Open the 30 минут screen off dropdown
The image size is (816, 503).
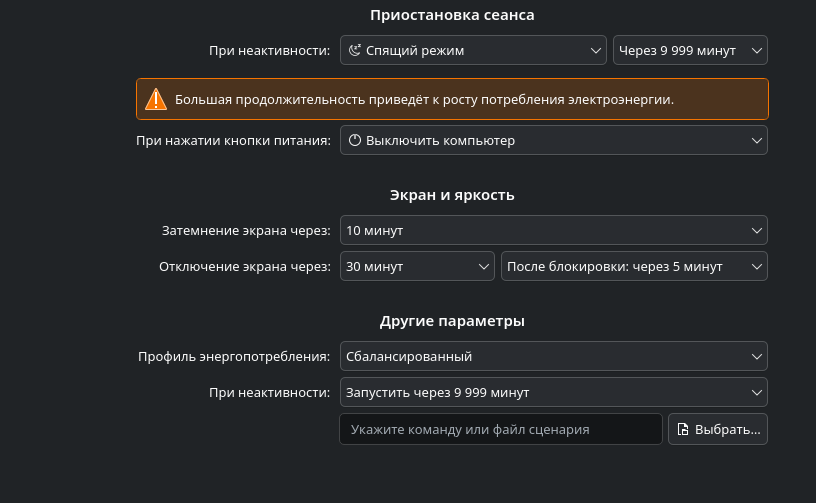(417, 267)
